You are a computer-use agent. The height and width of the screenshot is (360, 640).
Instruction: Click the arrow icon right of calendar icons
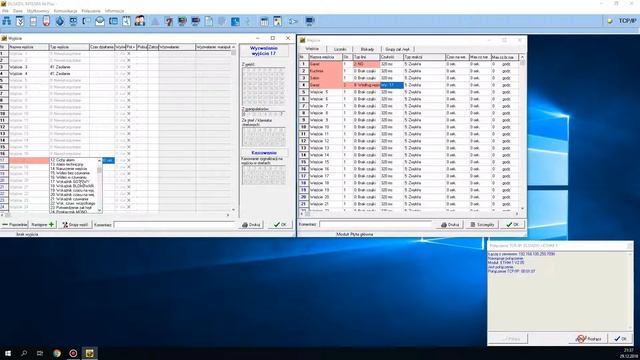click(x=293, y=21)
